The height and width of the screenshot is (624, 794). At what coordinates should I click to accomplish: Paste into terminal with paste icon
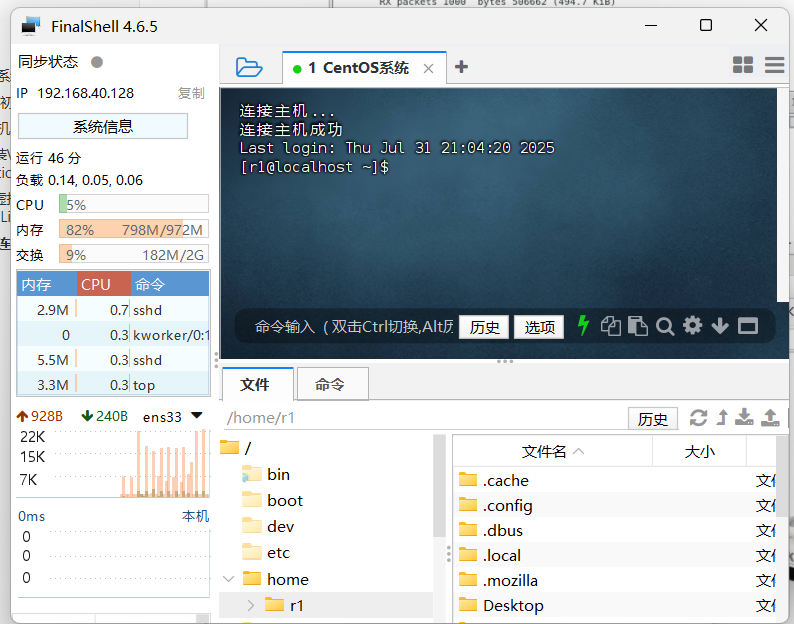point(638,326)
